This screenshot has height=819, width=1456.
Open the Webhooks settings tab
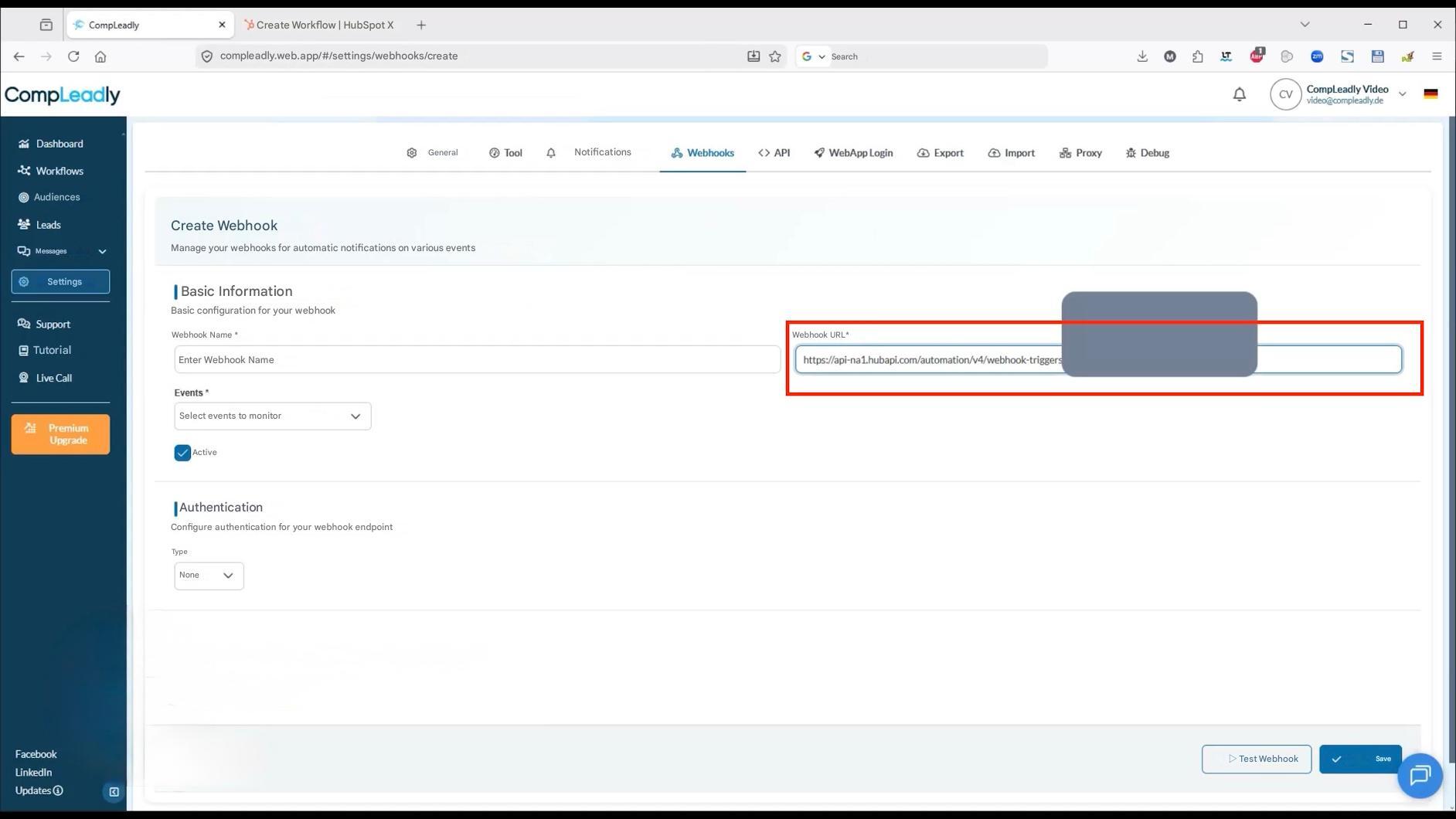point(702,152)
